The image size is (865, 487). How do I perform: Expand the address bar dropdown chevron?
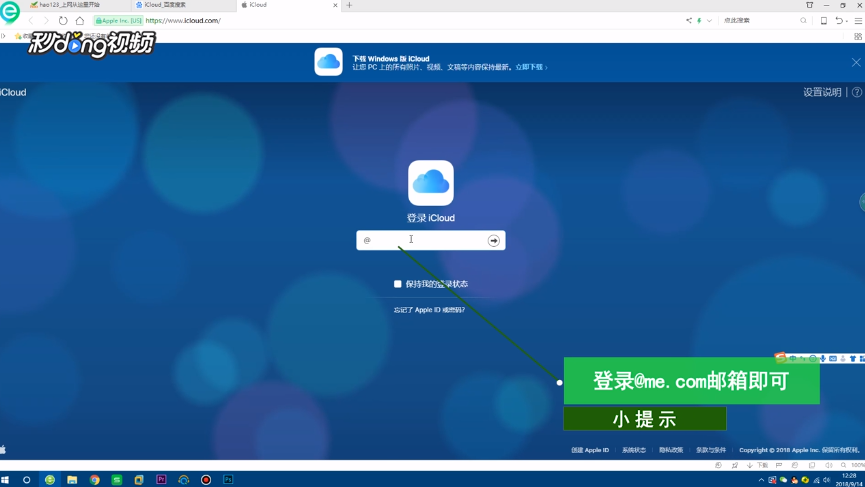709,20
